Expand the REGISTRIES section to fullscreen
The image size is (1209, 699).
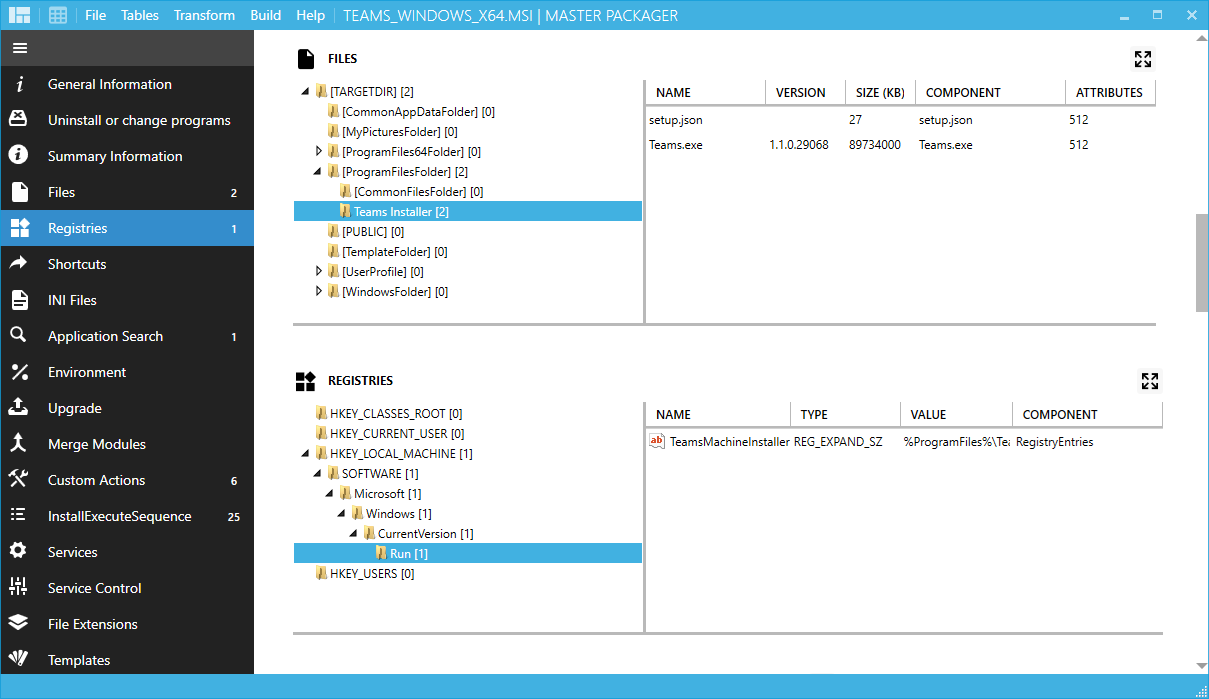1150,381
